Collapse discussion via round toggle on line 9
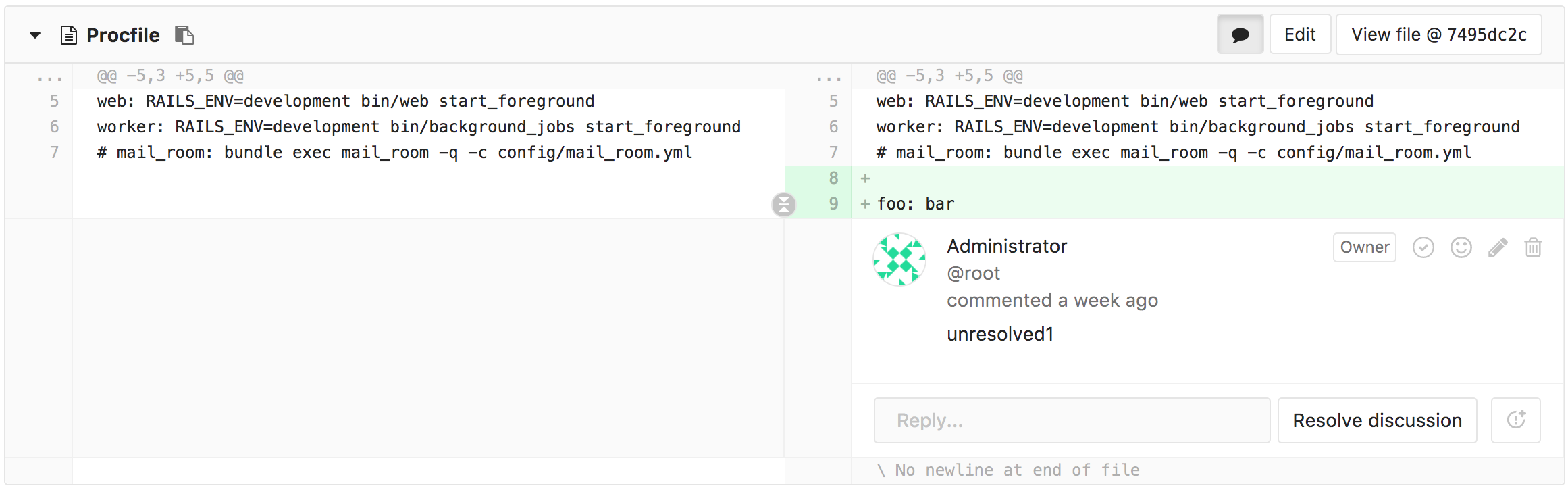1568x492 pixels. tap(783, 204)
